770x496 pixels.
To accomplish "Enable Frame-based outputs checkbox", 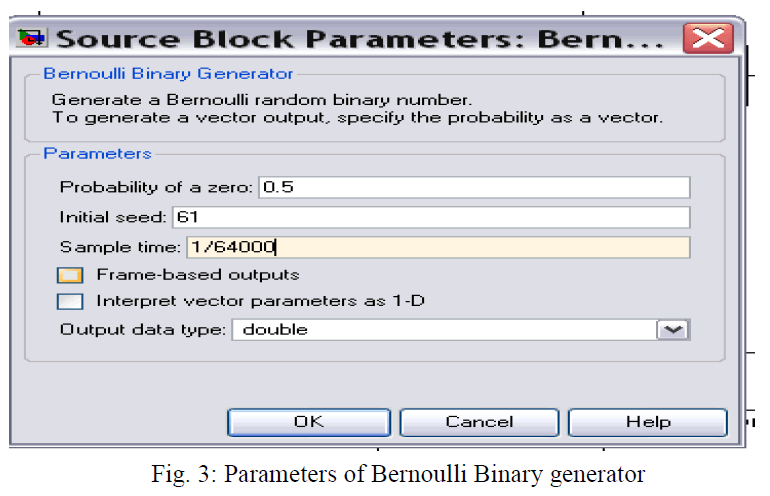I will [70, 275].
